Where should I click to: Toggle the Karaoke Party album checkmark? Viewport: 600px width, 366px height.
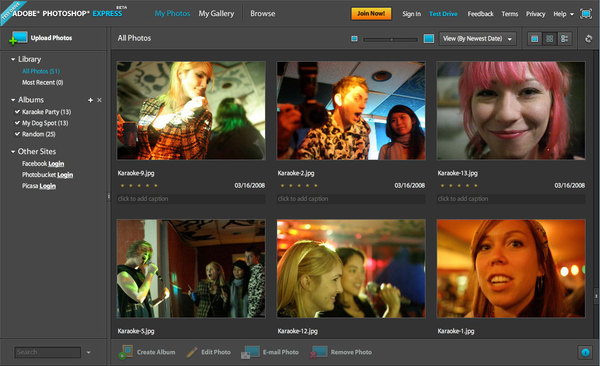tap(17, 112)
